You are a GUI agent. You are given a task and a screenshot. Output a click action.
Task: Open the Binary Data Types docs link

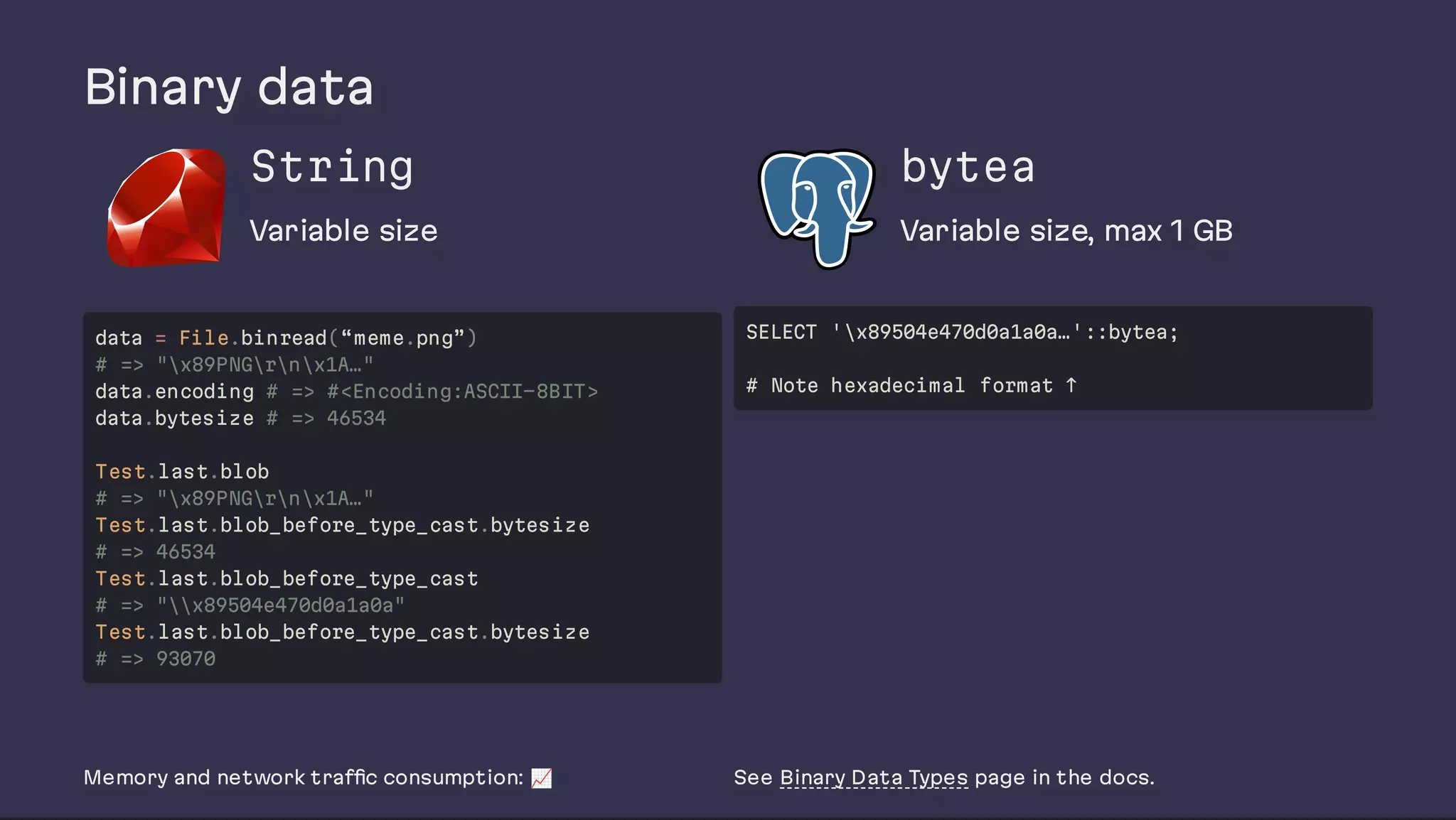(x=874, y=778)
